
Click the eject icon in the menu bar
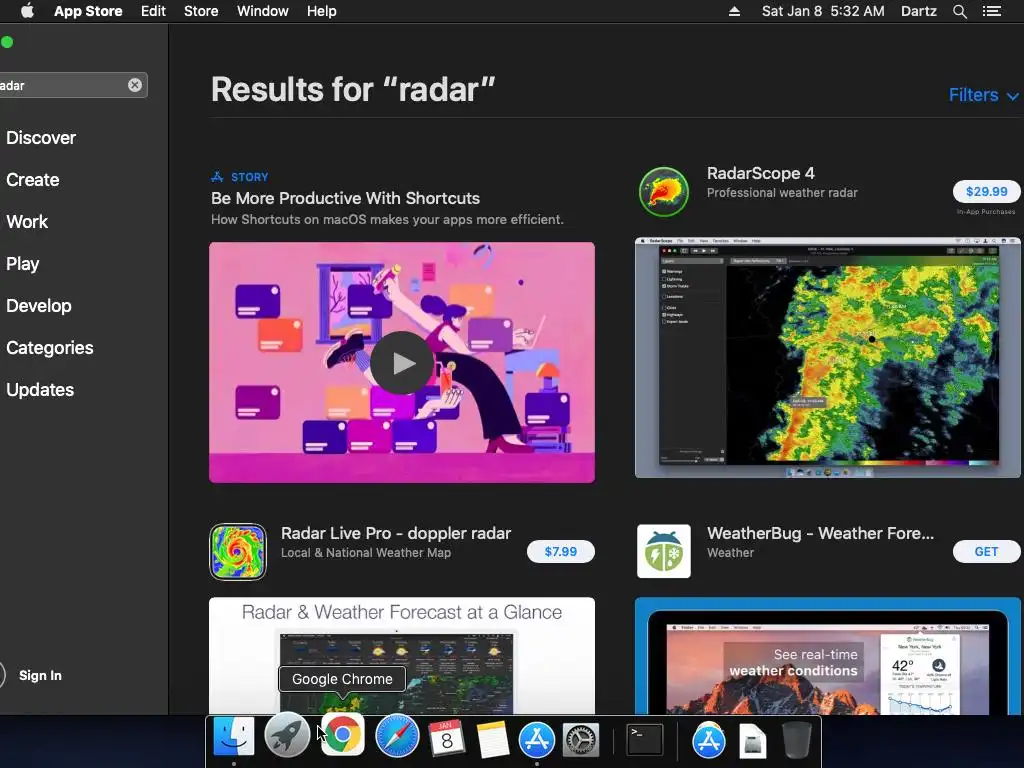pyautogui.click(x=735, y=11)
